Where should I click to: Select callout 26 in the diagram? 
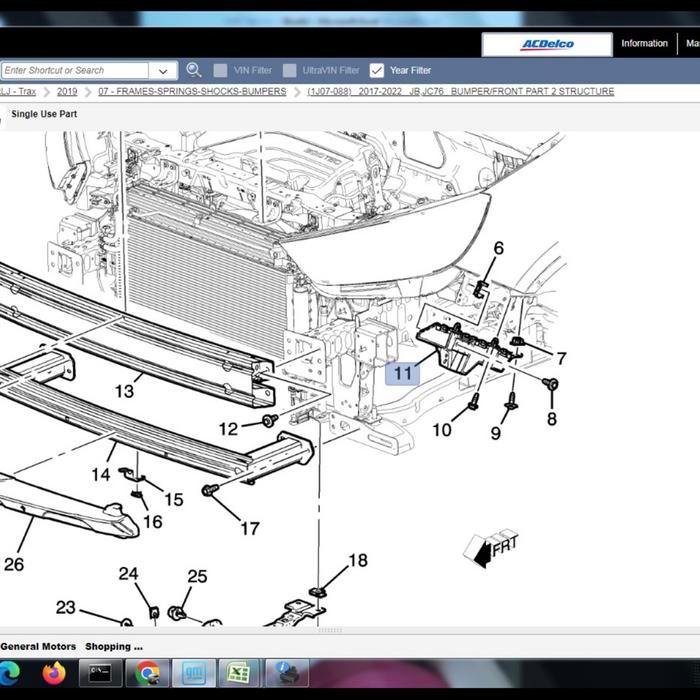pyautogui.click(x=14, y=564)
